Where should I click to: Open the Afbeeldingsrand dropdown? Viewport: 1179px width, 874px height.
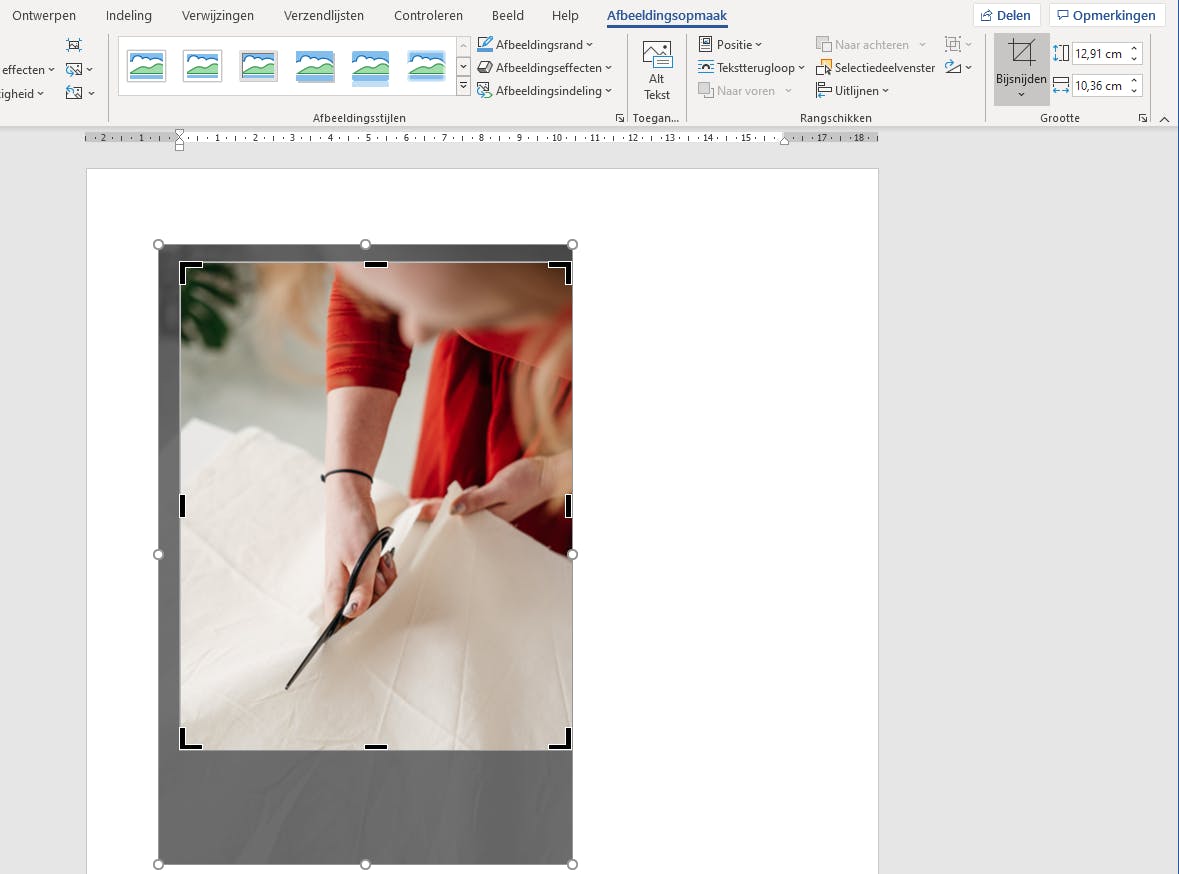[x=535, y=44]
